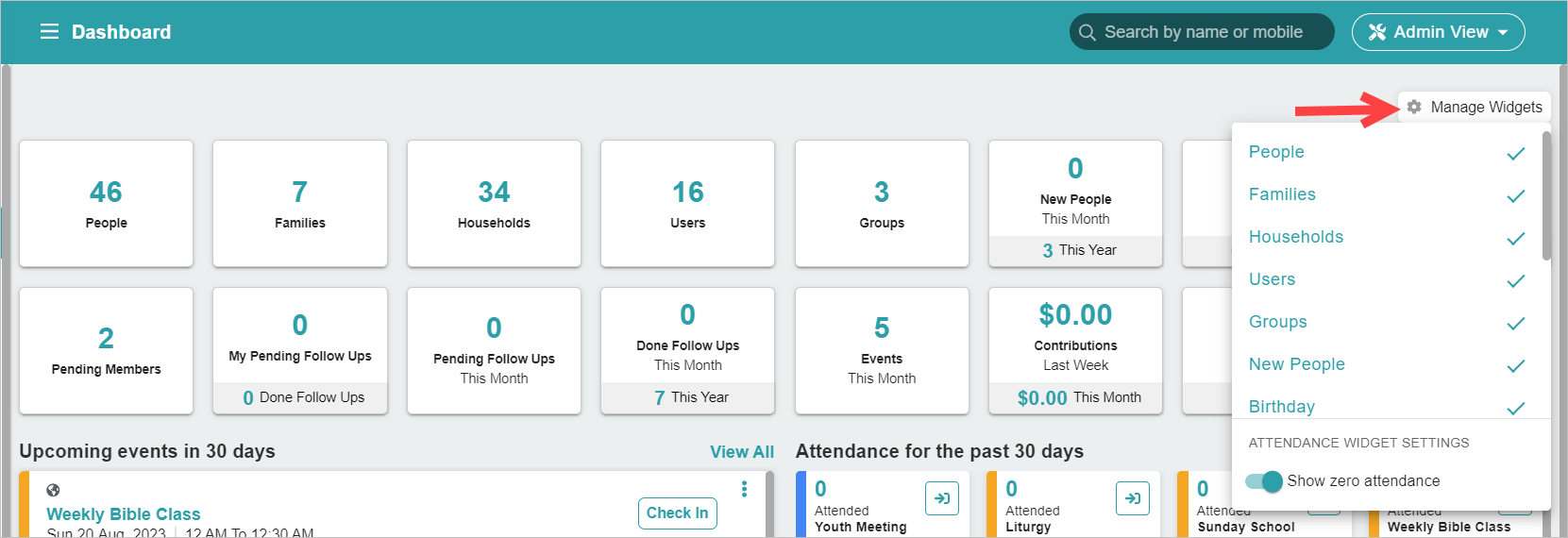The image size is (1568, 538).
Task: Open Pending Follow Ups This Month card
Action: [x=494, y=351]
